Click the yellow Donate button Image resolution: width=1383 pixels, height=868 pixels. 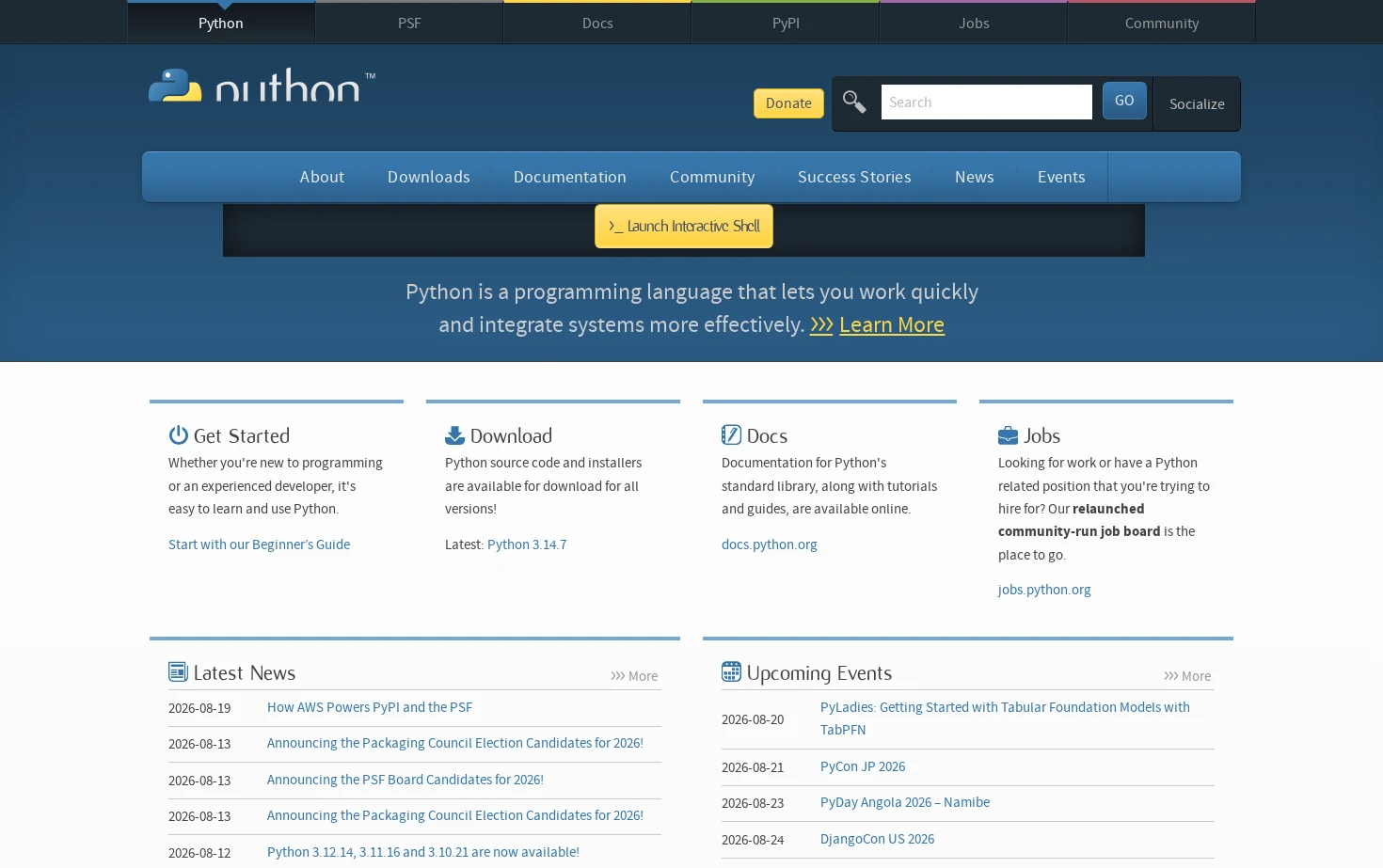pos(788,103)
